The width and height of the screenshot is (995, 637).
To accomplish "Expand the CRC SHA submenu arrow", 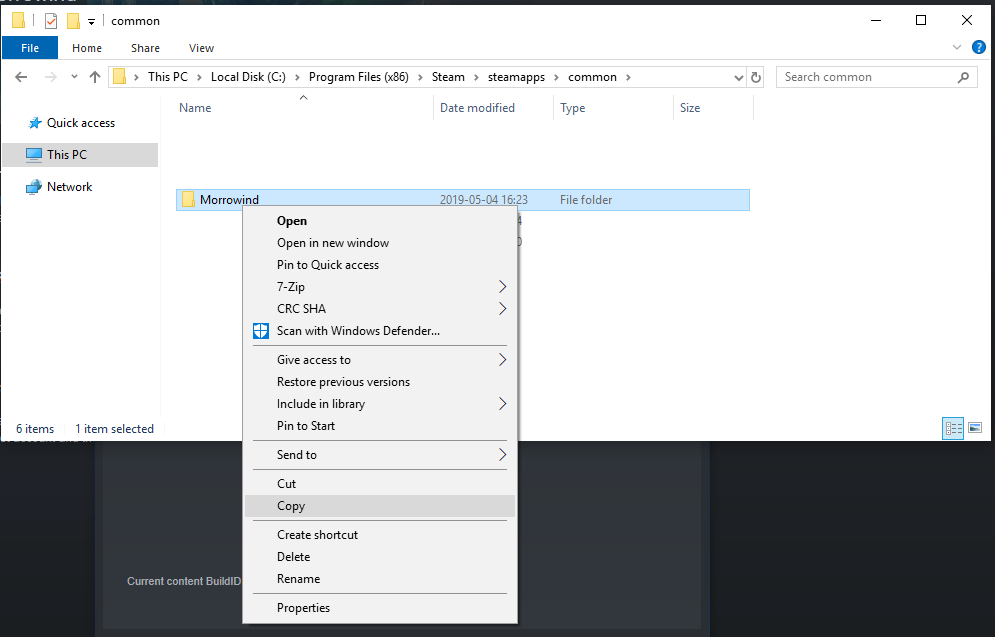I will click(503, 309).
